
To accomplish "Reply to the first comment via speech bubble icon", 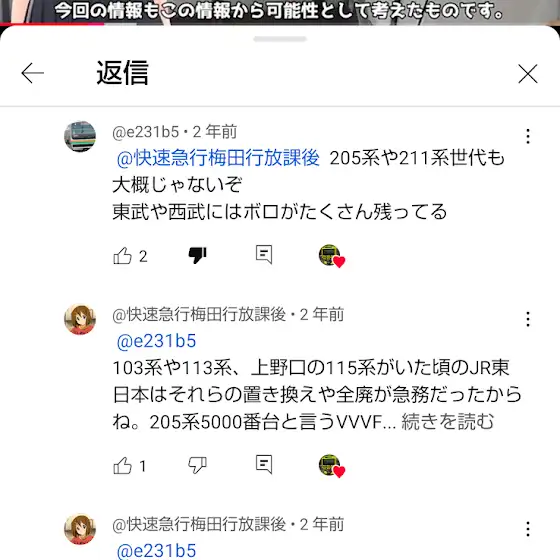I will click(264, 255).
